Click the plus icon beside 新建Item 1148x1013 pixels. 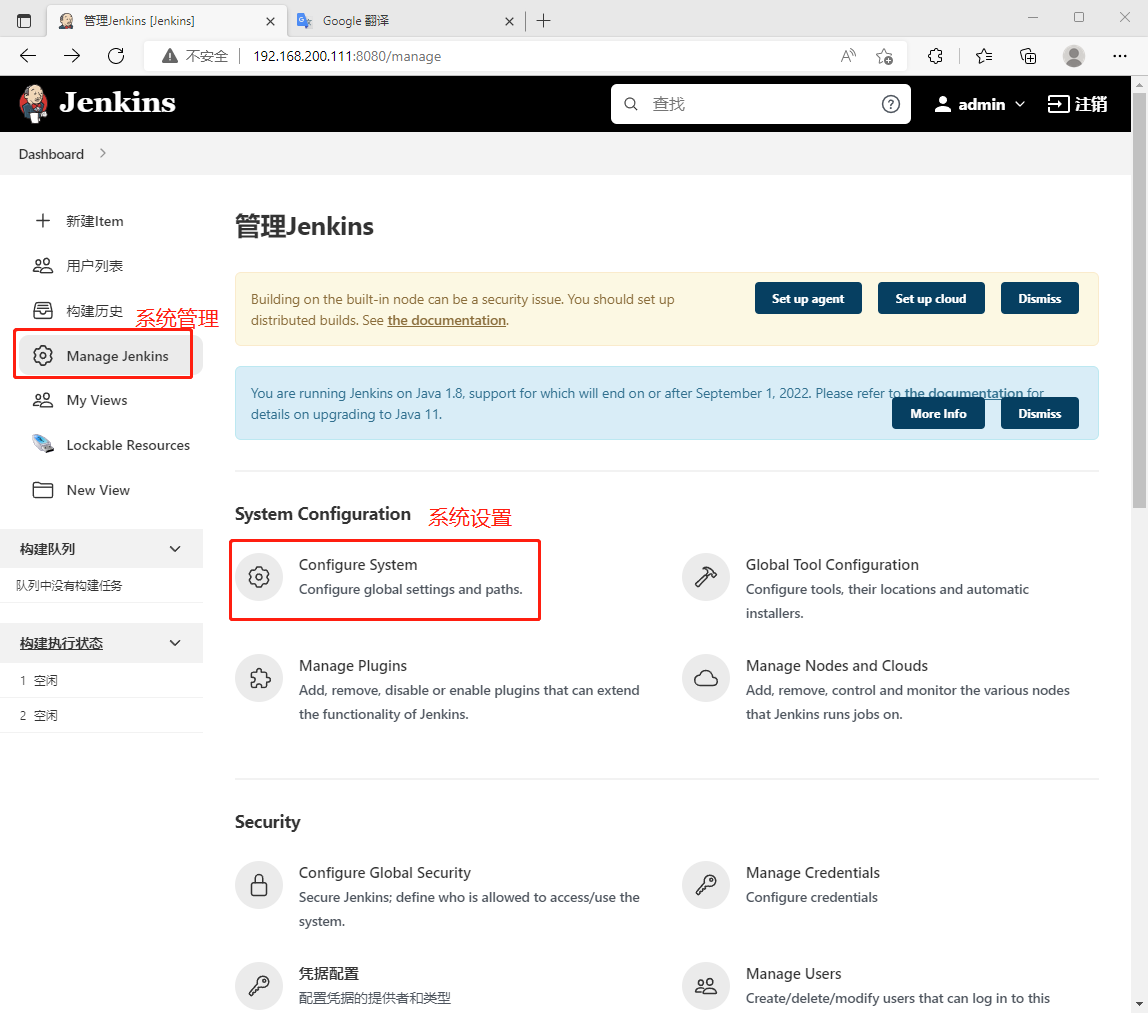click(x=43, y=220)
